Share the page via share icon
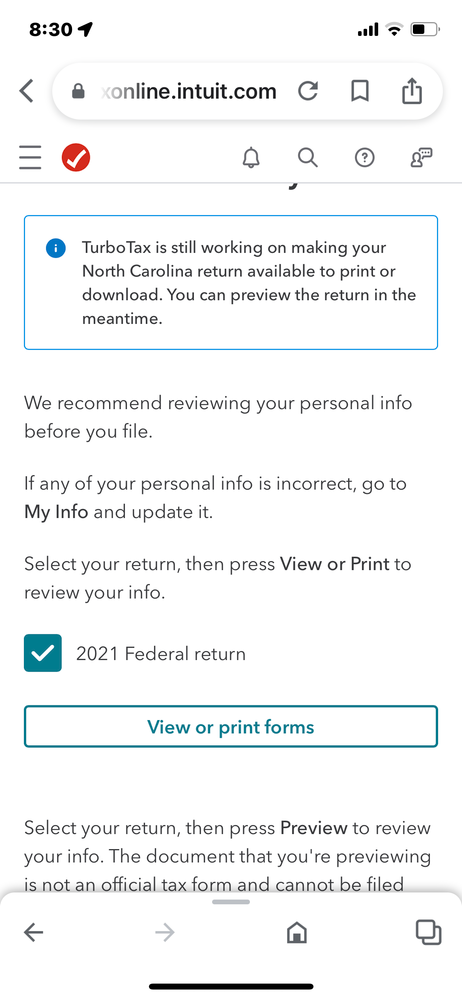The width and height of the screenshot is (462, 999). pos(412,90)
